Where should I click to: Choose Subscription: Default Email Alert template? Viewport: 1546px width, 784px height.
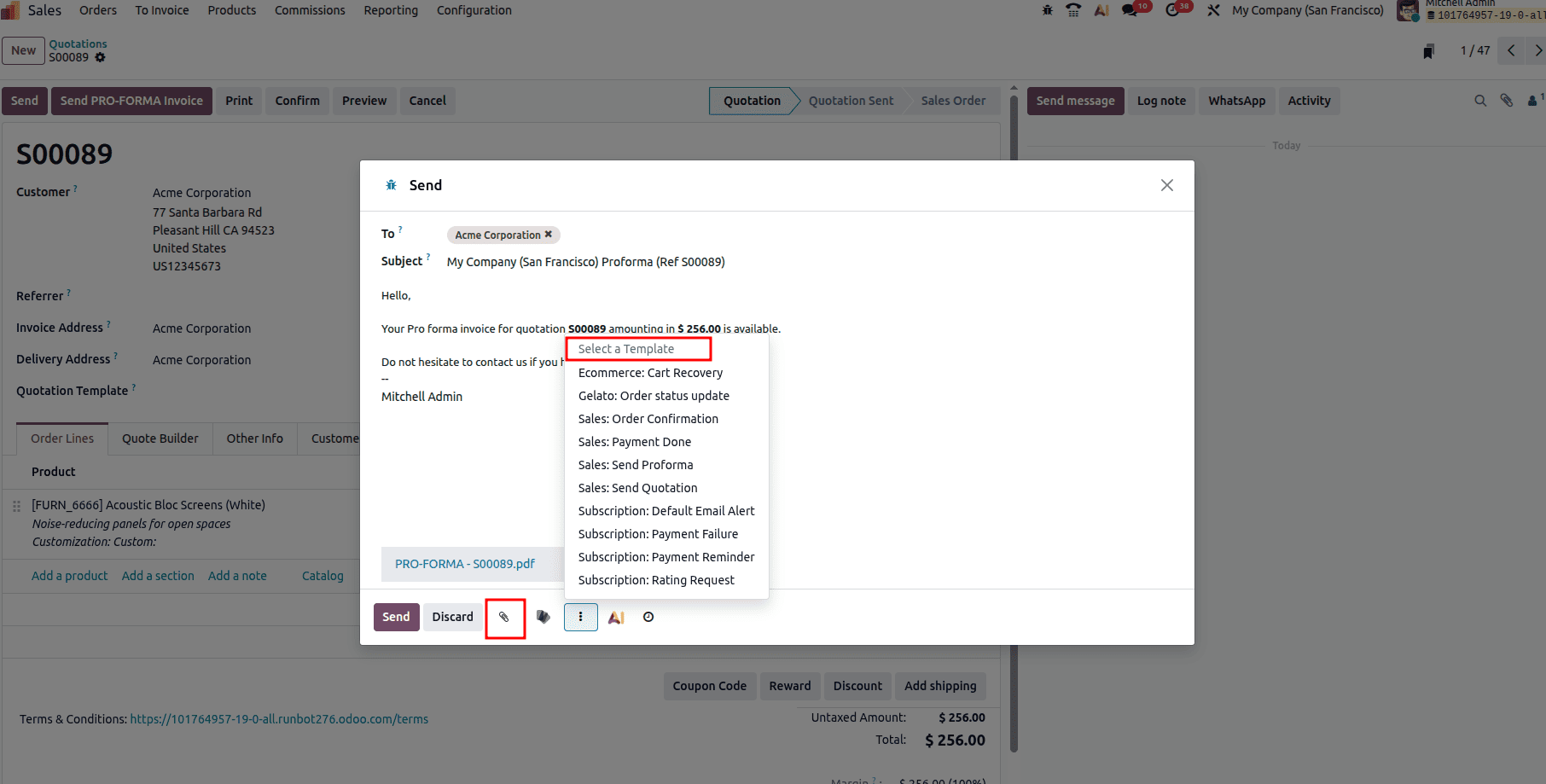666,511
